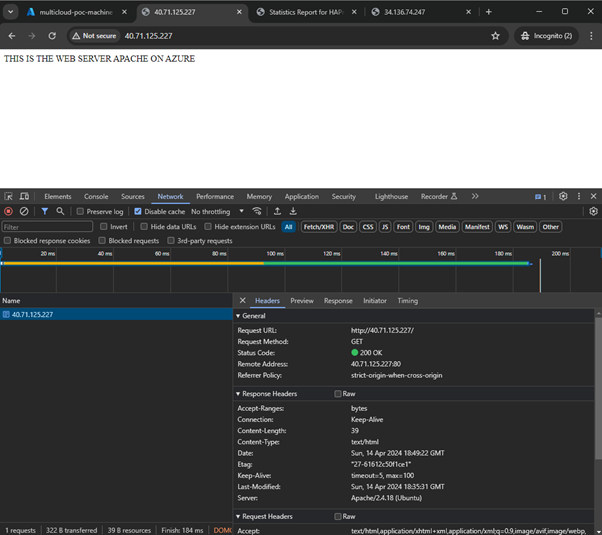602x535 pixels.
Task: Reload the page in browser toolbar
Action: tap(52, 36)
